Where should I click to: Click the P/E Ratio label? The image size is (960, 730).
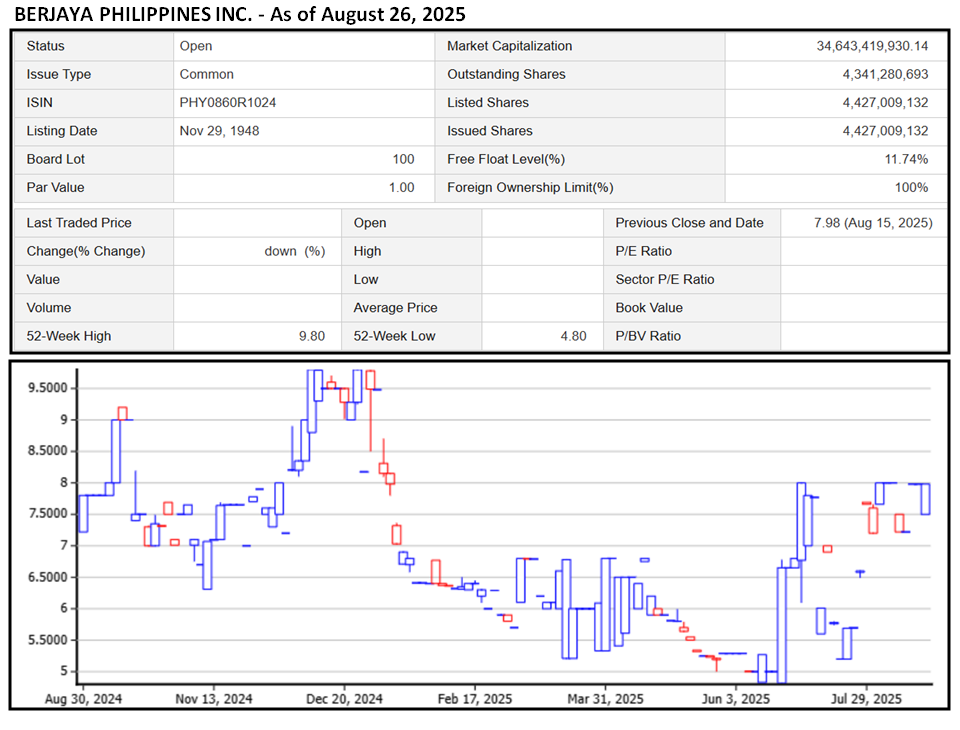pyautogui.click(x=643, y=251)
